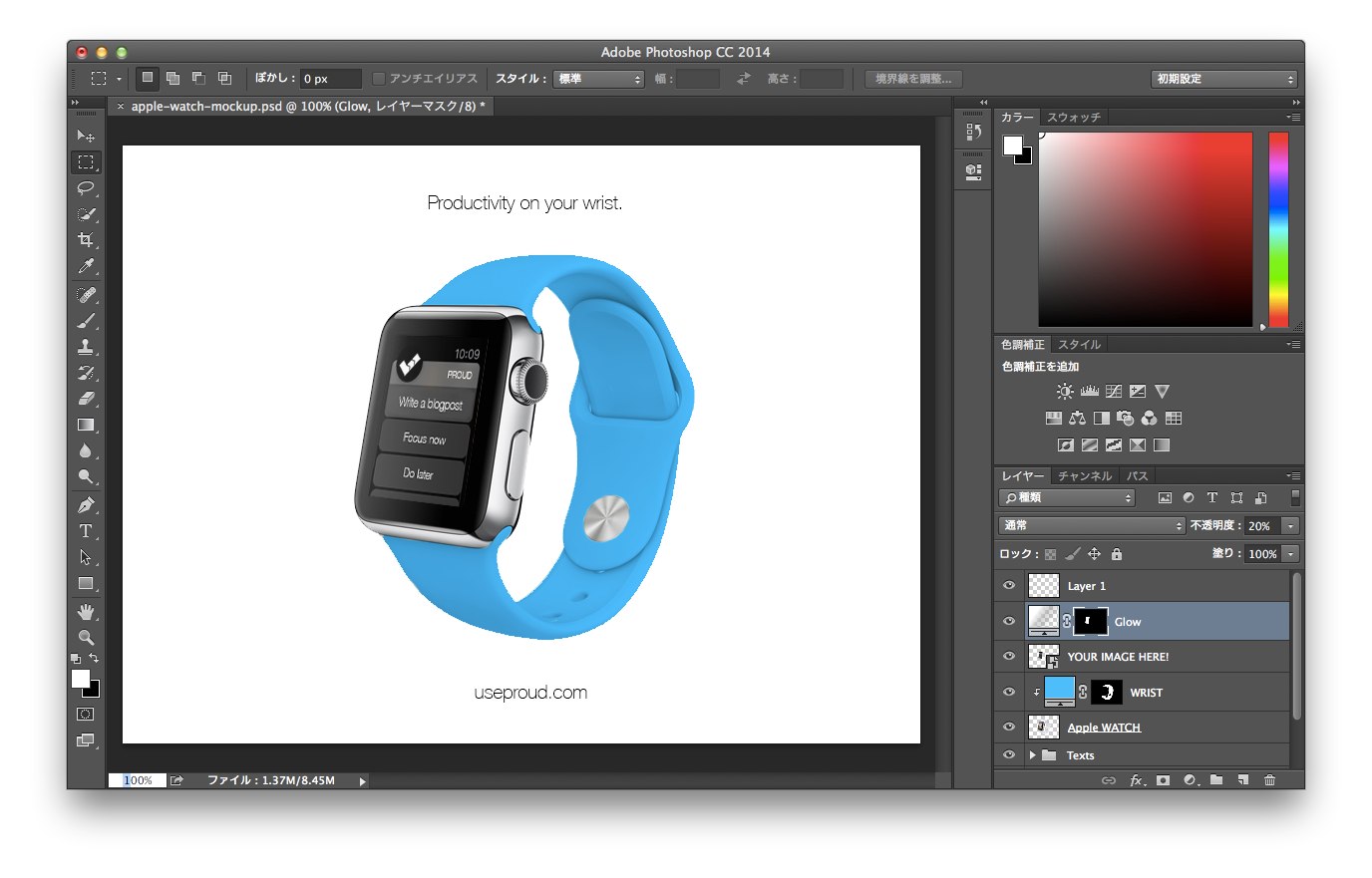Select the WRIST layer mask thumbnail
The image size is (1372, 878).
[x=1107, y=692]
